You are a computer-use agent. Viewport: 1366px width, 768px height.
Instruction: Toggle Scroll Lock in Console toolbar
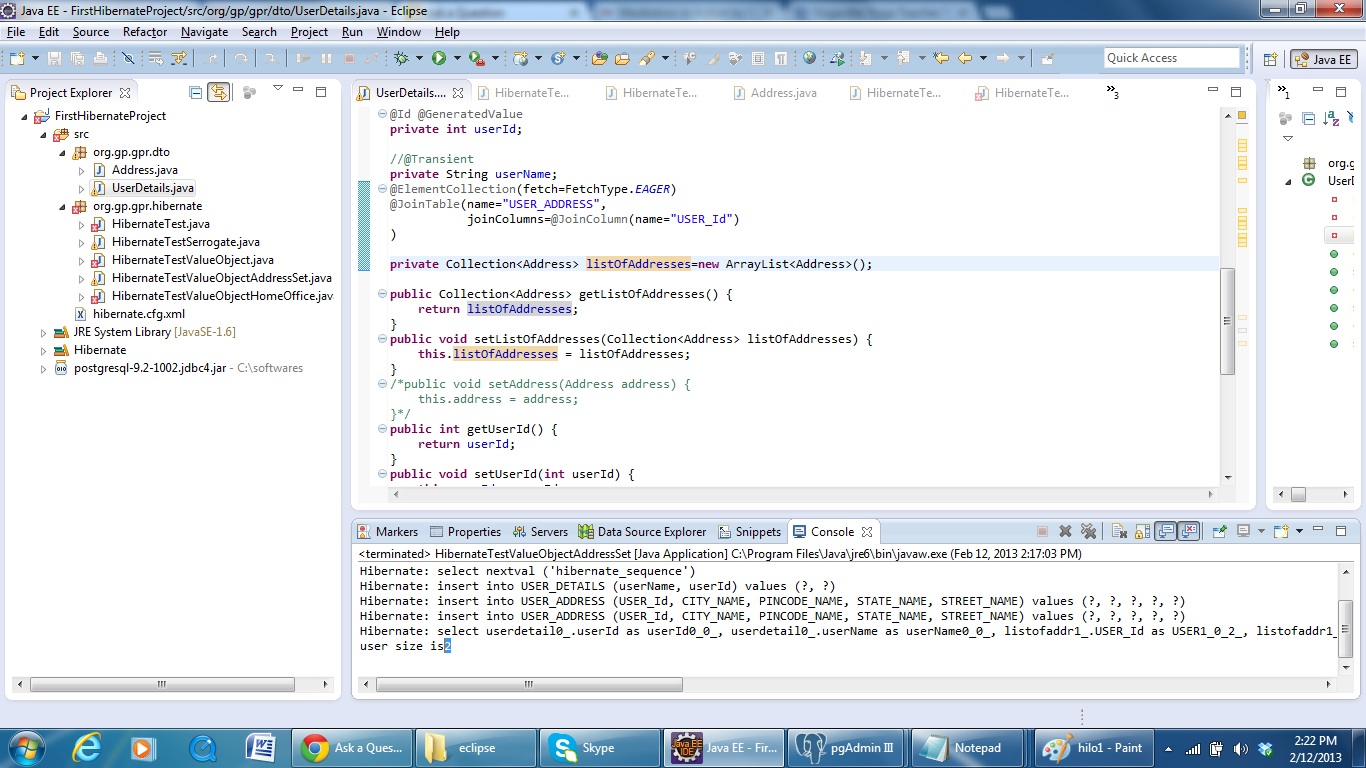tap(1140, 532)
